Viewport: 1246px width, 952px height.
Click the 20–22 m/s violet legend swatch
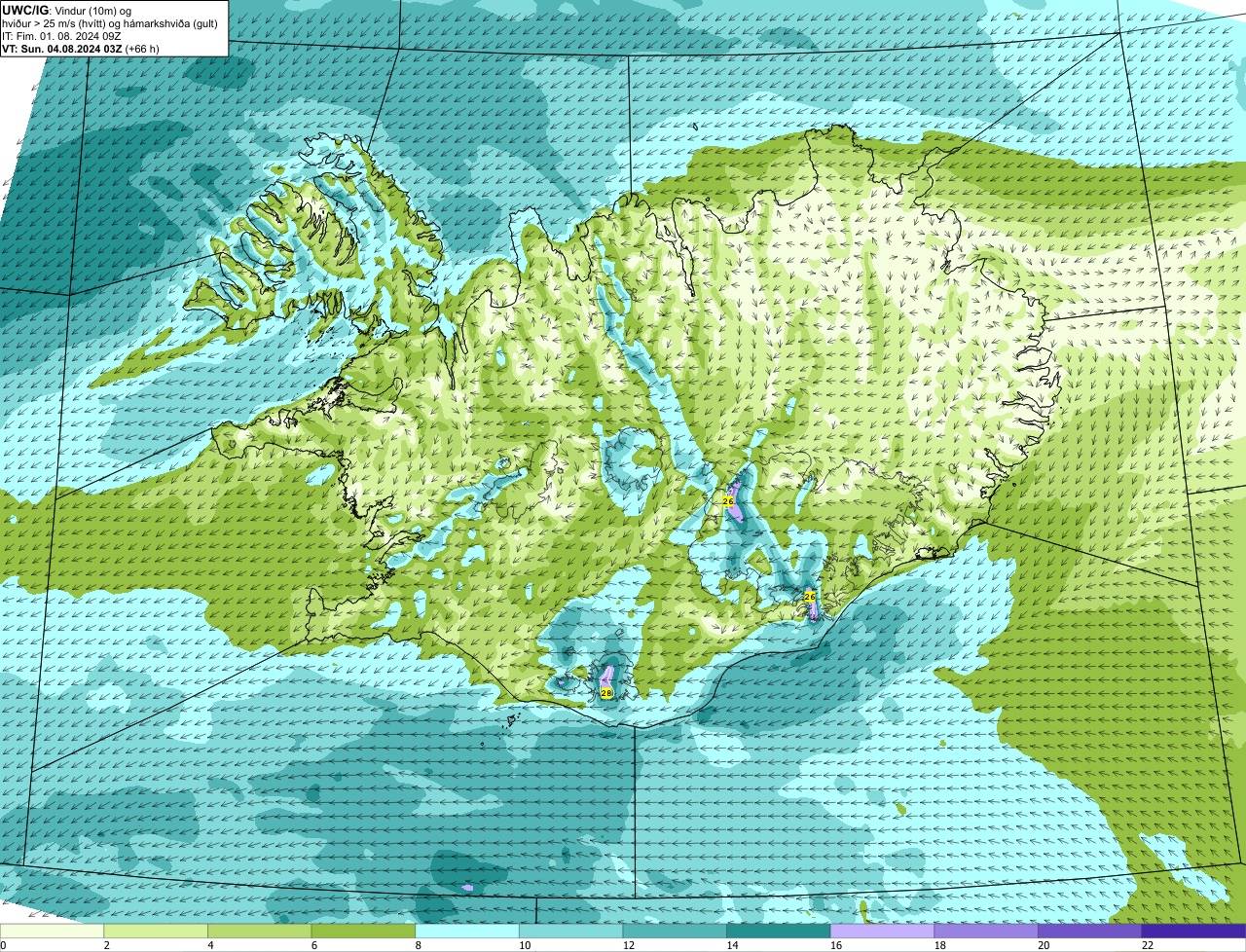[1089, 931]
